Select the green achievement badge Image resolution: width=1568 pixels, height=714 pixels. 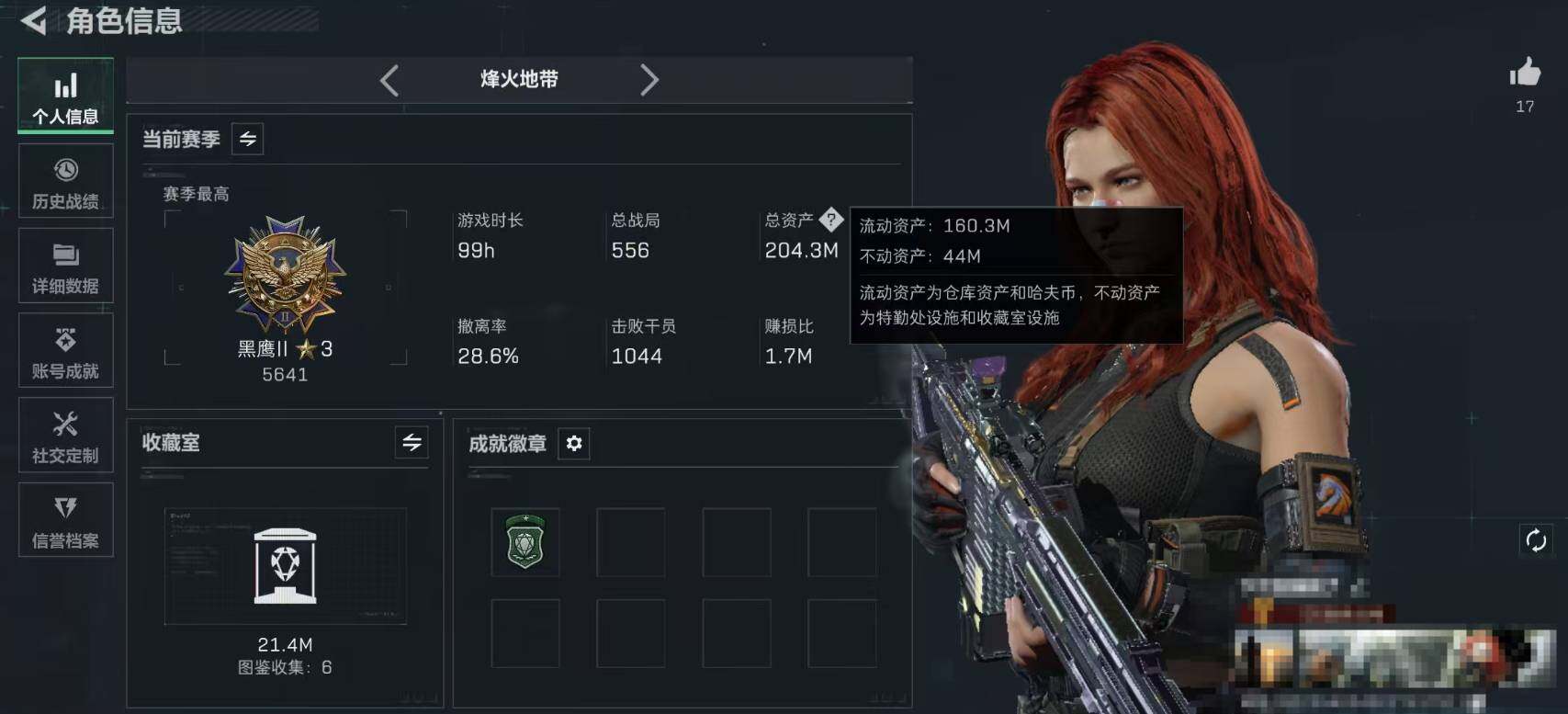[x=525, y=542]
